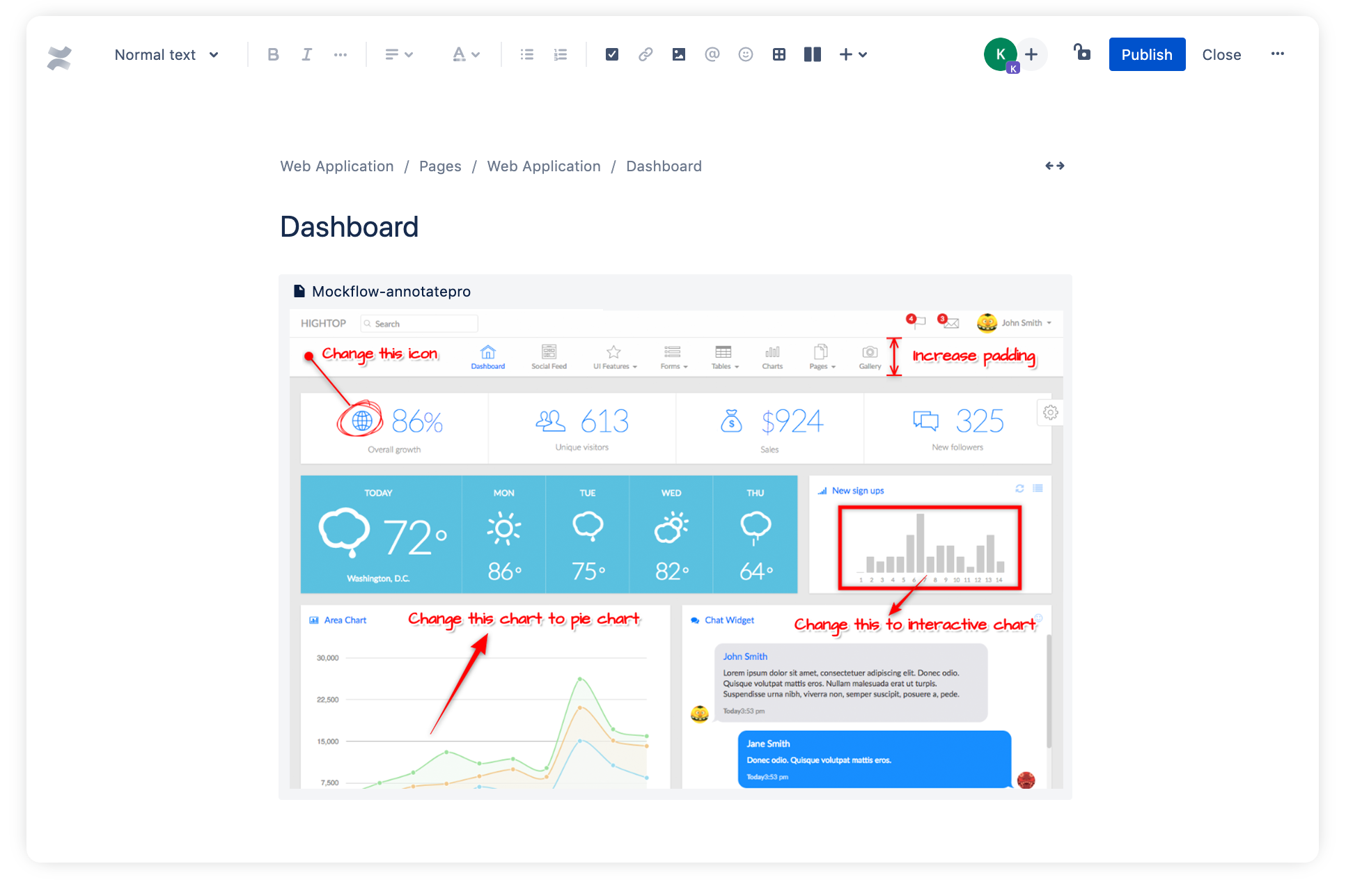The image size is (1346, 896).
Task: Click the K user avatar
Action: (1001, 54)
